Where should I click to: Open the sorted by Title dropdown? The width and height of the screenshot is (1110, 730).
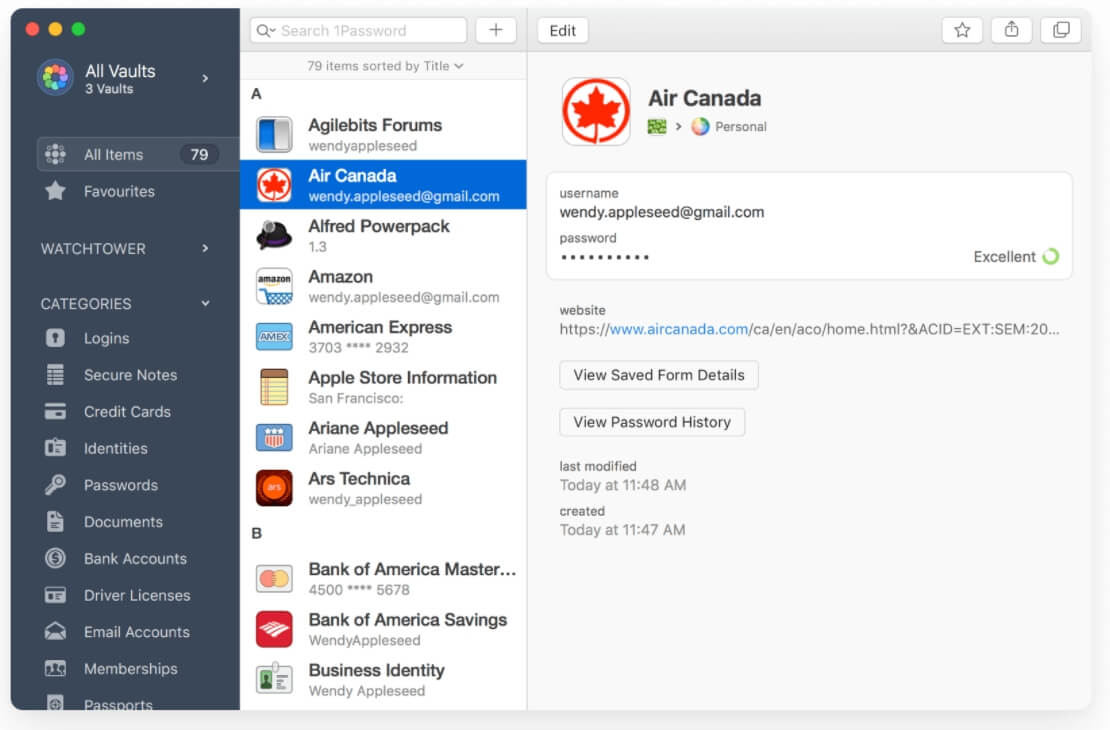tap(385, 66)
